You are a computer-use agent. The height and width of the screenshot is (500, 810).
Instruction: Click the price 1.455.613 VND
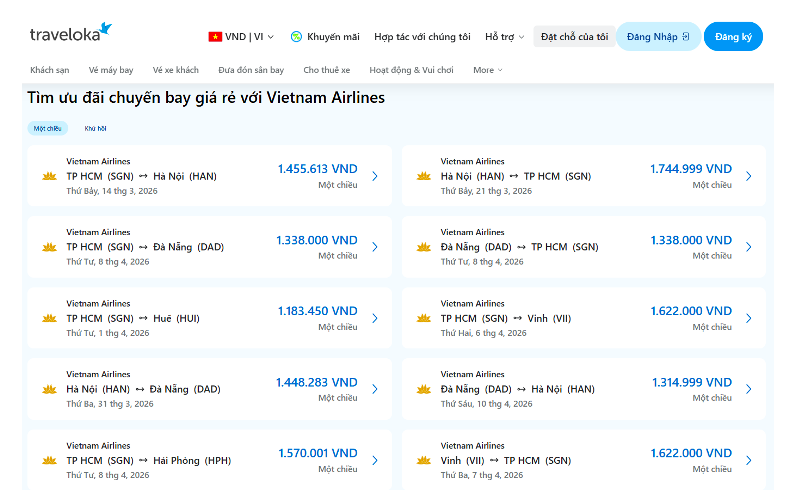pos(318,169)
